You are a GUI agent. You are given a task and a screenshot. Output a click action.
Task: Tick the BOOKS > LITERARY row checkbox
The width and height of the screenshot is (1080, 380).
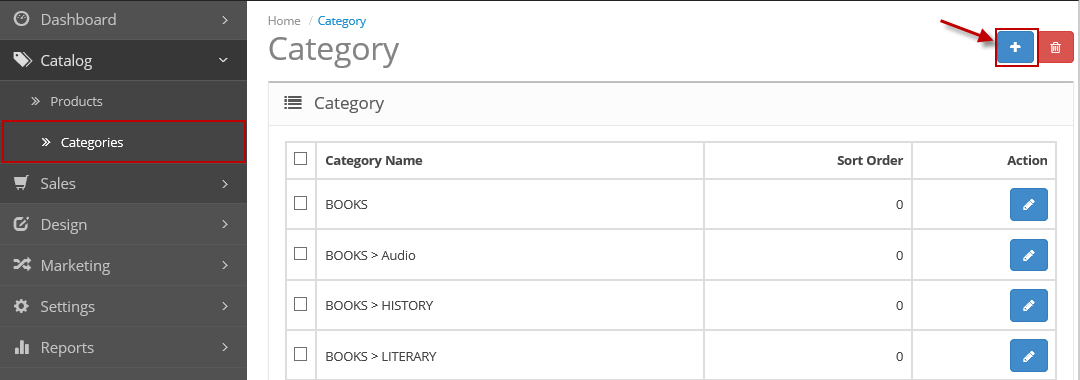pos(300,355)
